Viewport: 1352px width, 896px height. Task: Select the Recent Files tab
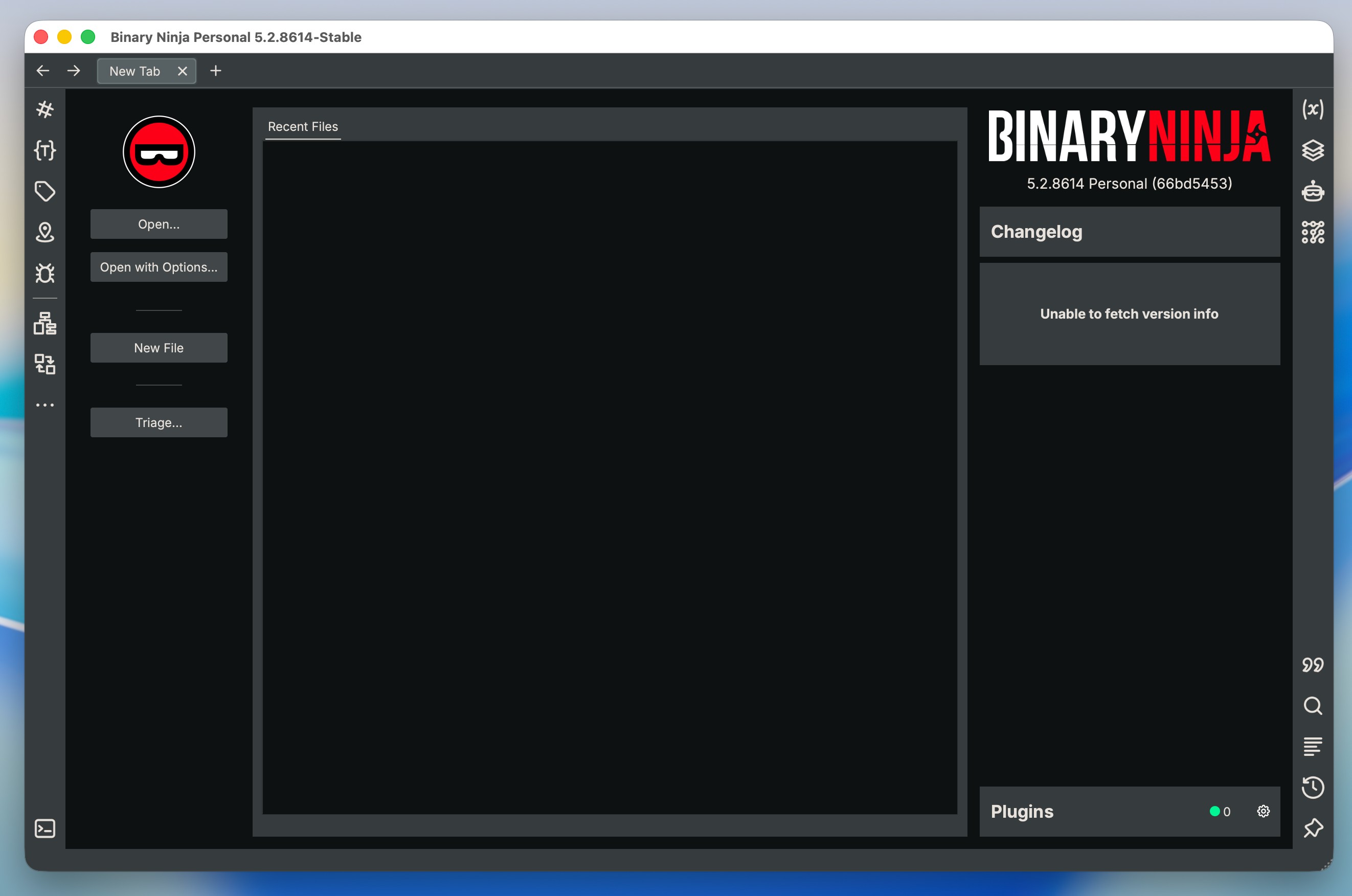(x=303, y=127)
